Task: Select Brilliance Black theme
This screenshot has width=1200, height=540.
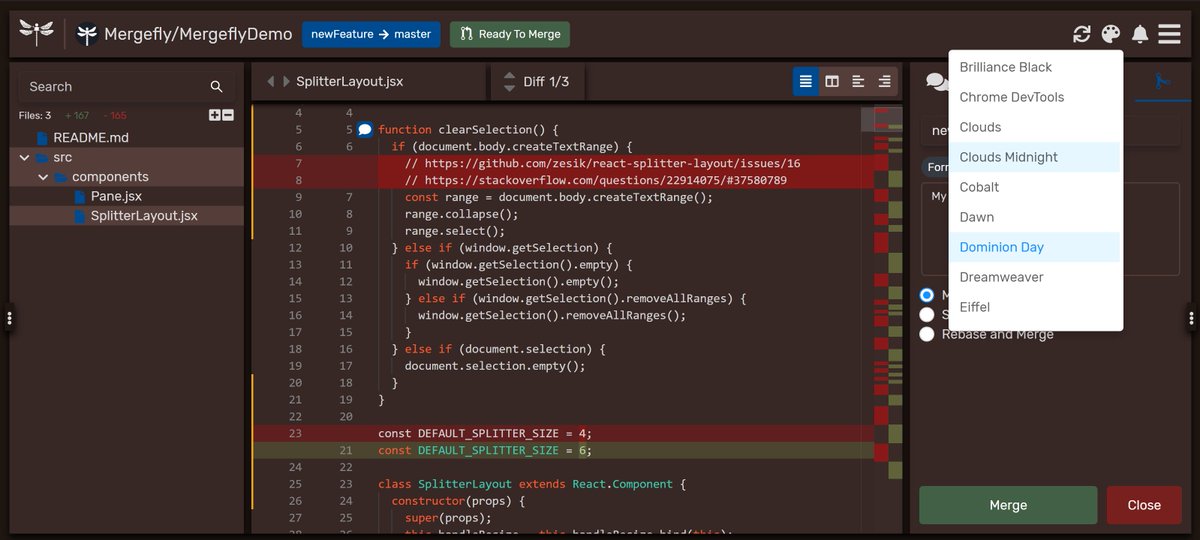Action: [1035, 67]
